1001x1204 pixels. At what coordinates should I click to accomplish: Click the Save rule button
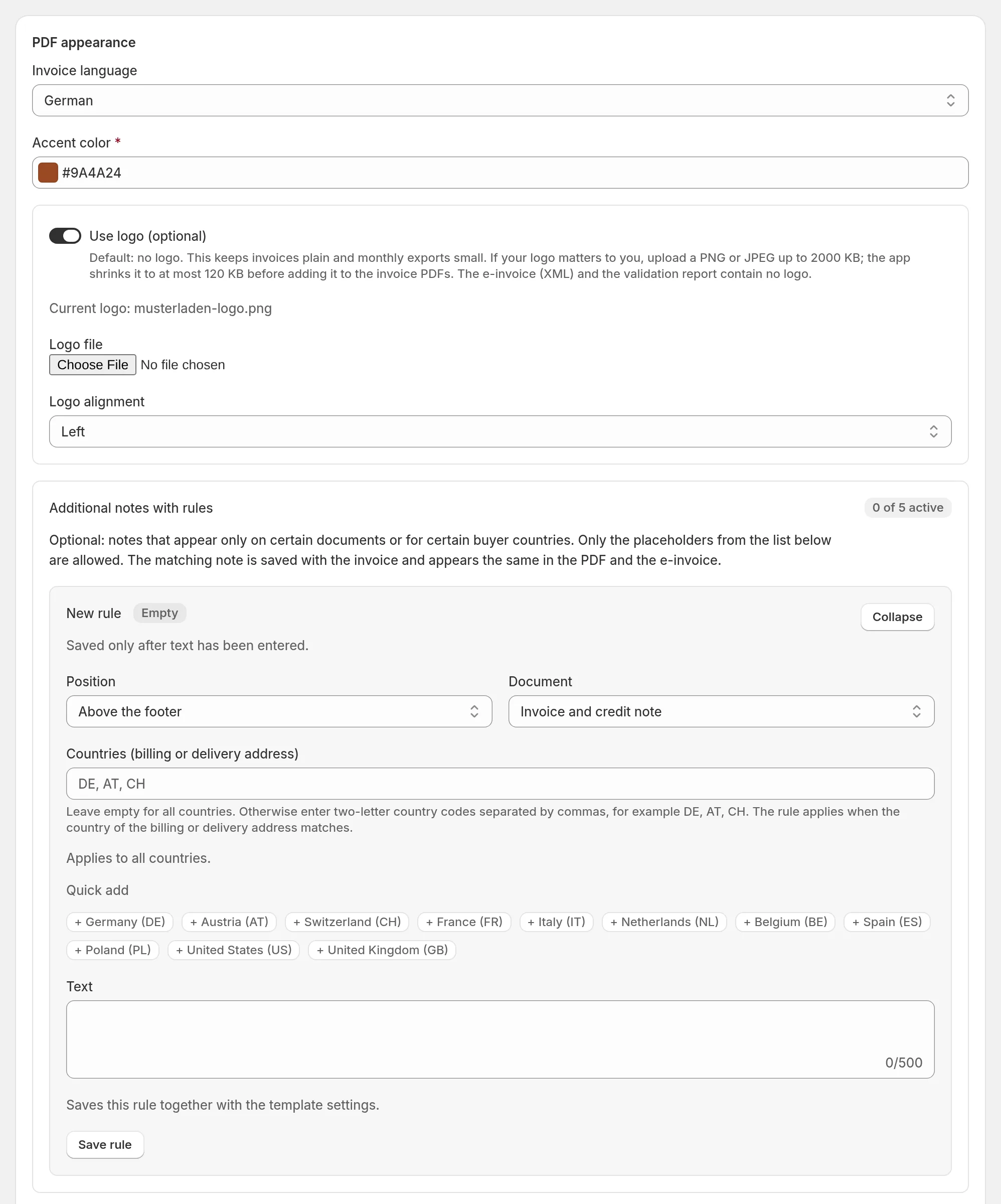point(105,1145)
